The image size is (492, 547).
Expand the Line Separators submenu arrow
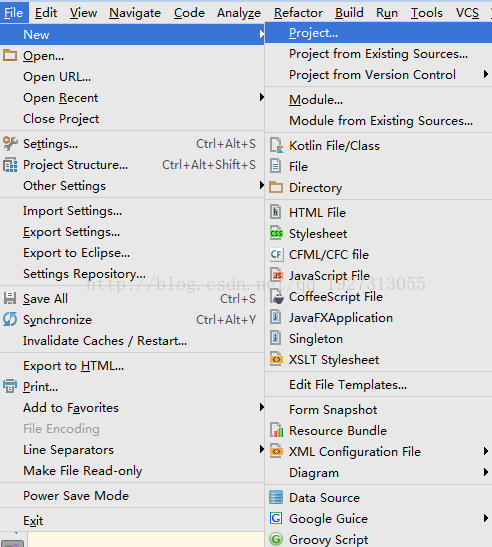coord(262,449)
